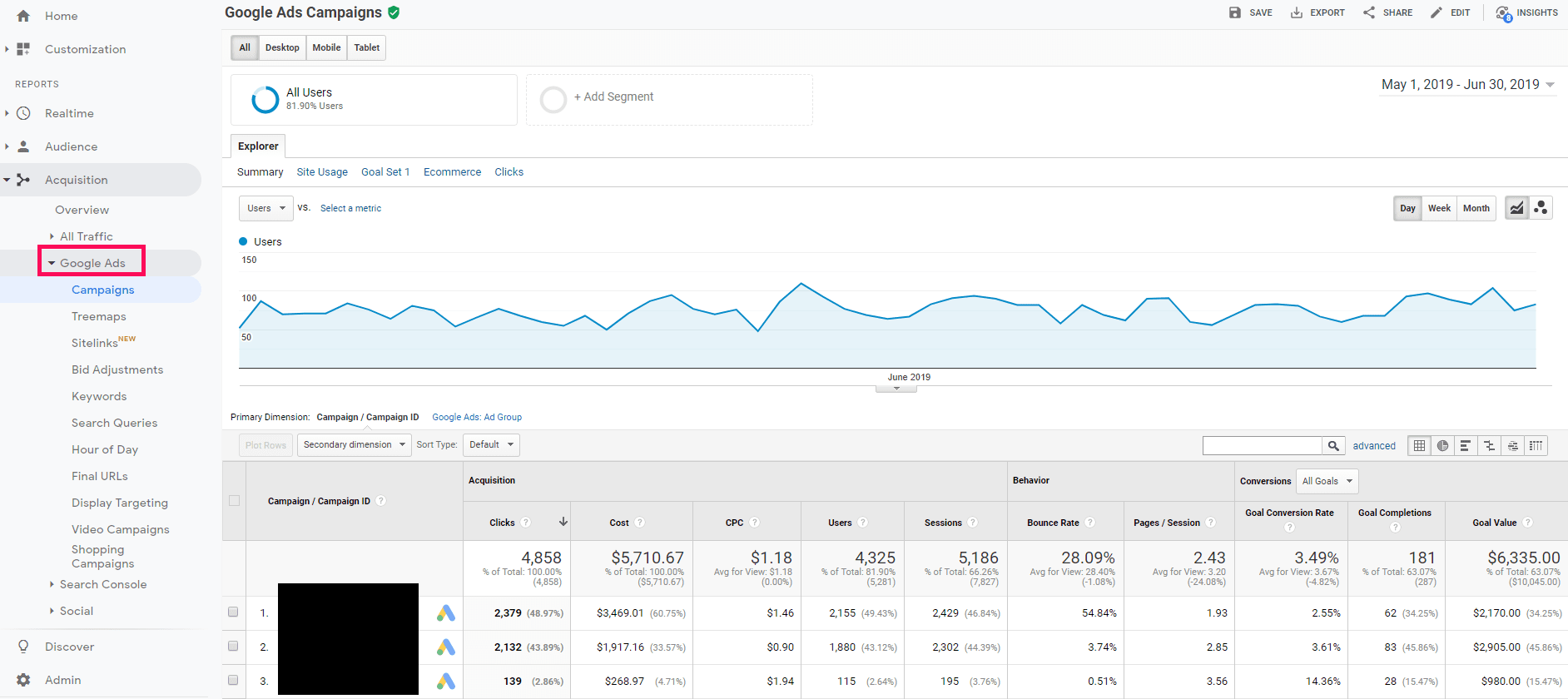Tick the checkbox for campaign row 1
The image size is (1568, 699).
tap(233, 612)
